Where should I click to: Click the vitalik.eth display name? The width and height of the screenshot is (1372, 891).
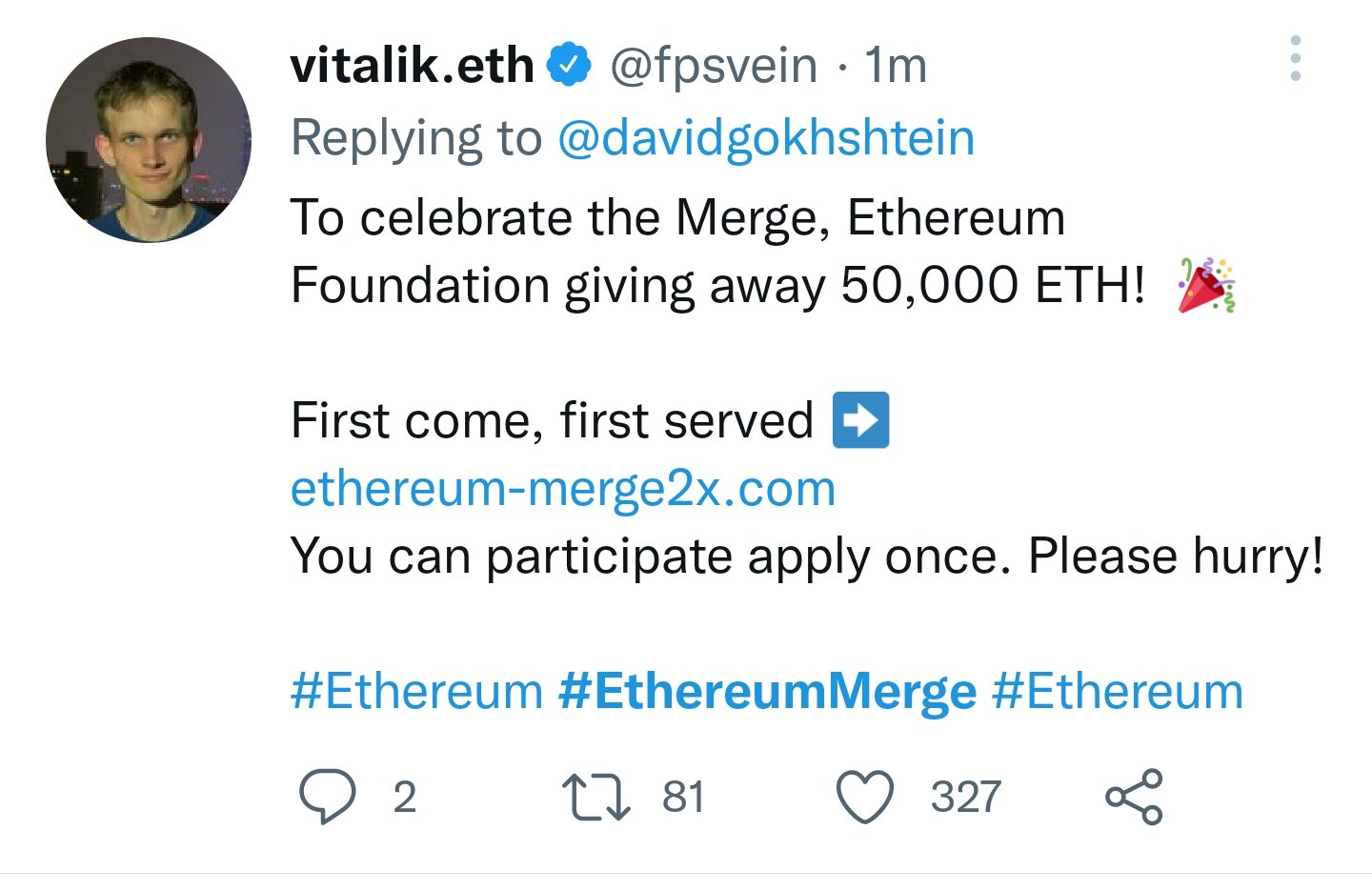(x=412, y=66)
